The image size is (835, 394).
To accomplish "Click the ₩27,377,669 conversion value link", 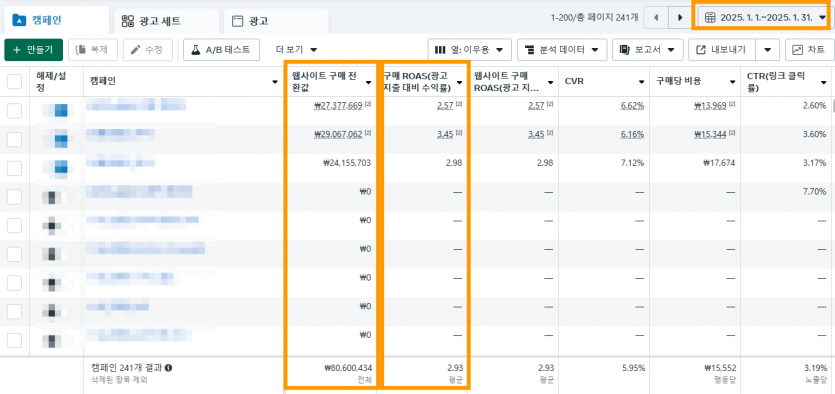I will coord(338,105).
